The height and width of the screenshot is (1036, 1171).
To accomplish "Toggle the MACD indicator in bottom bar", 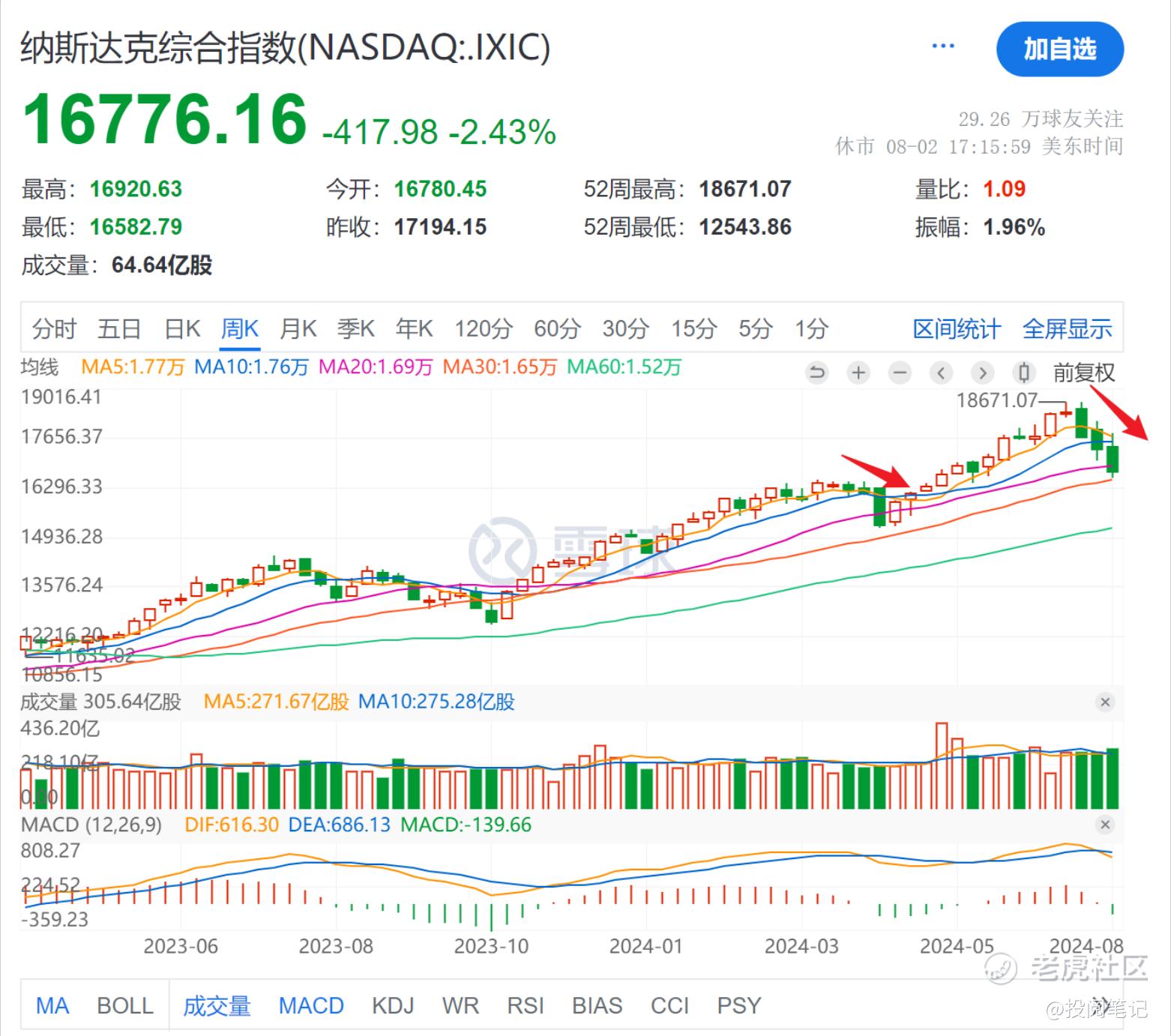I will tap(311, 1005).
